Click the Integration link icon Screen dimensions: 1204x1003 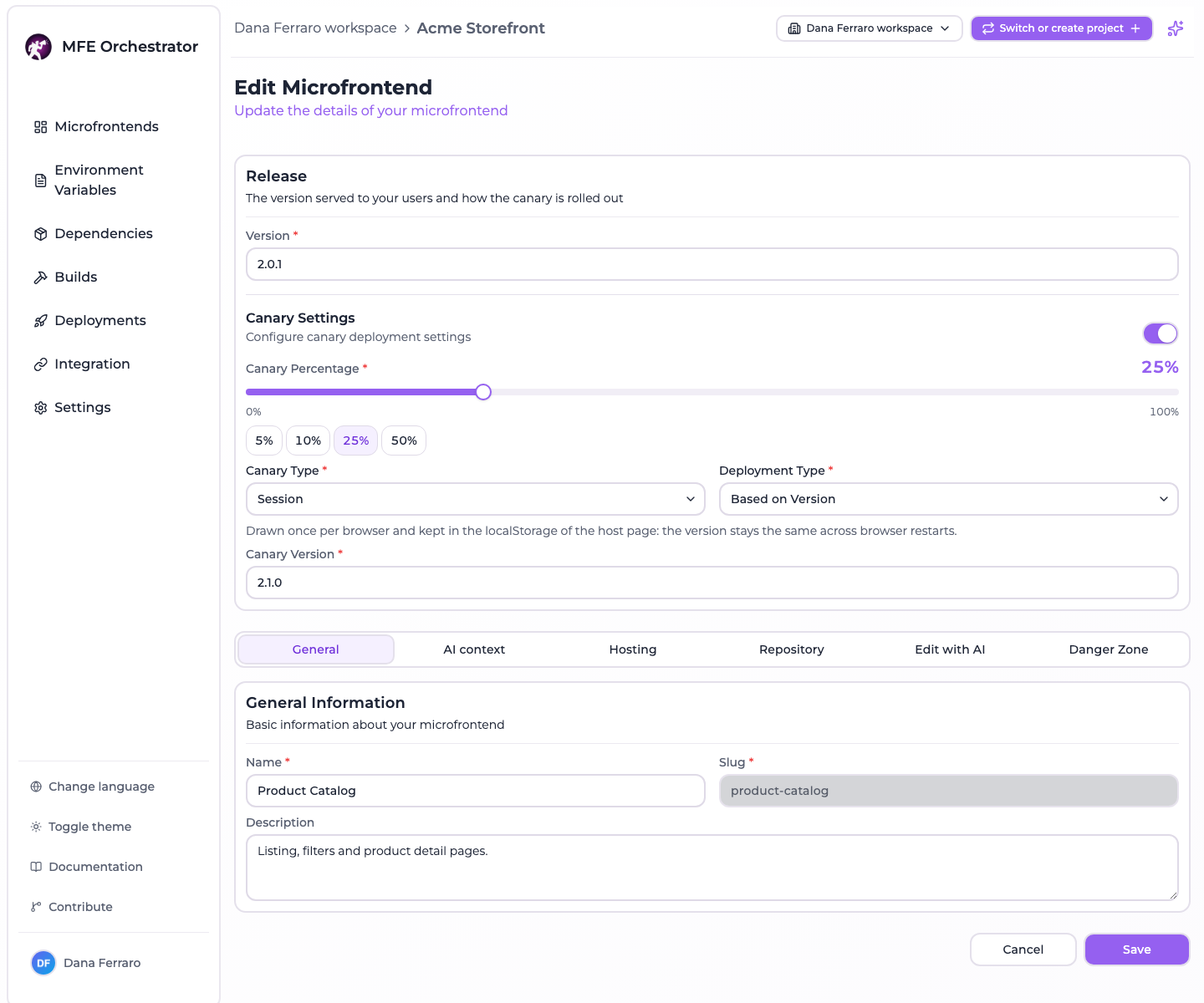pyautogui.click(x=40, y=364)
